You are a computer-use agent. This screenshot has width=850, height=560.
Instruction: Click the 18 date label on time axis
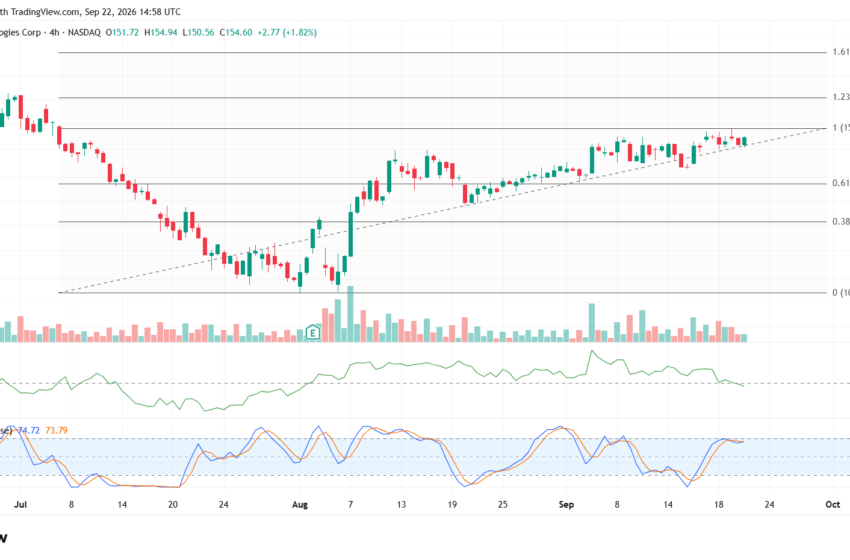tap(719, 505)
